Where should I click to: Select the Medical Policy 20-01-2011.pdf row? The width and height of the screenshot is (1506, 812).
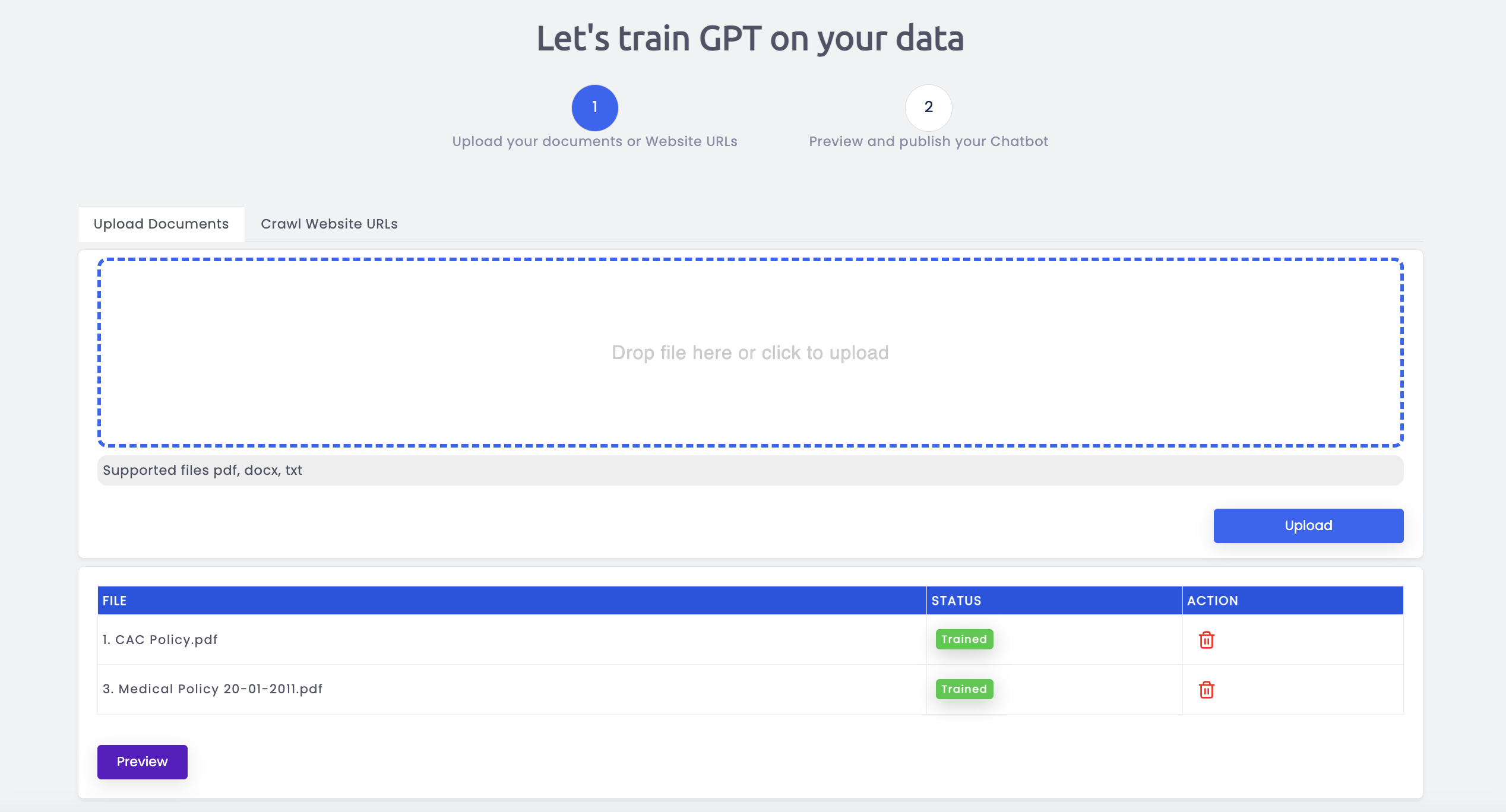[x=750, y=689]
